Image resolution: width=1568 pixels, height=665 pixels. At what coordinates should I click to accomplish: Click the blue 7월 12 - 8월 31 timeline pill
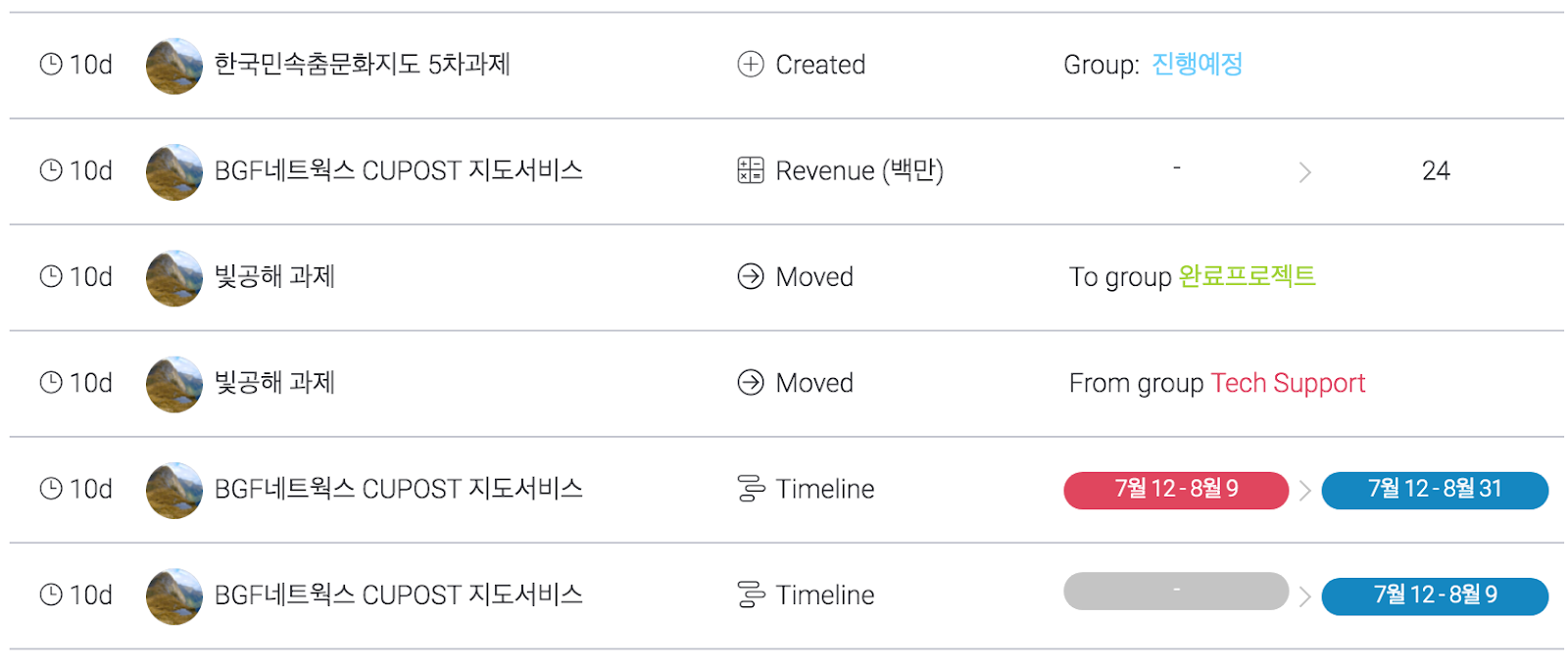coord(1435,490)
